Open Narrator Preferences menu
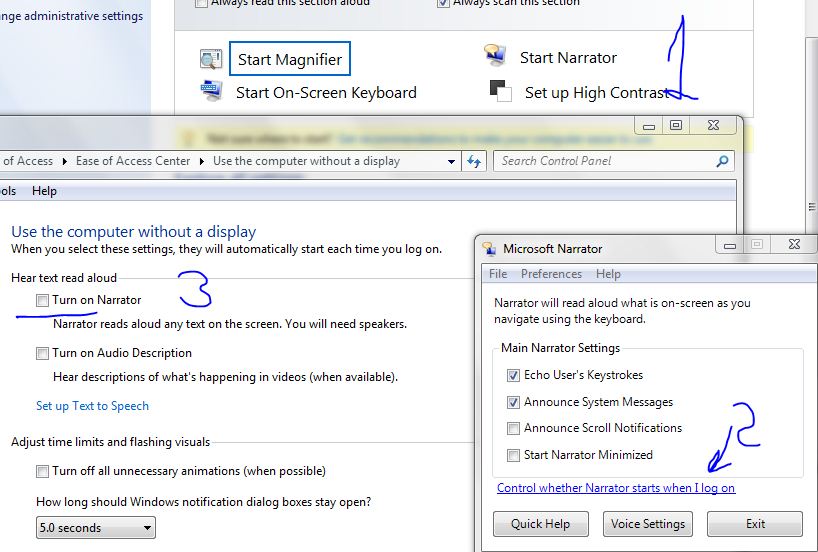818x552 pixels. [x=551, y=274]
